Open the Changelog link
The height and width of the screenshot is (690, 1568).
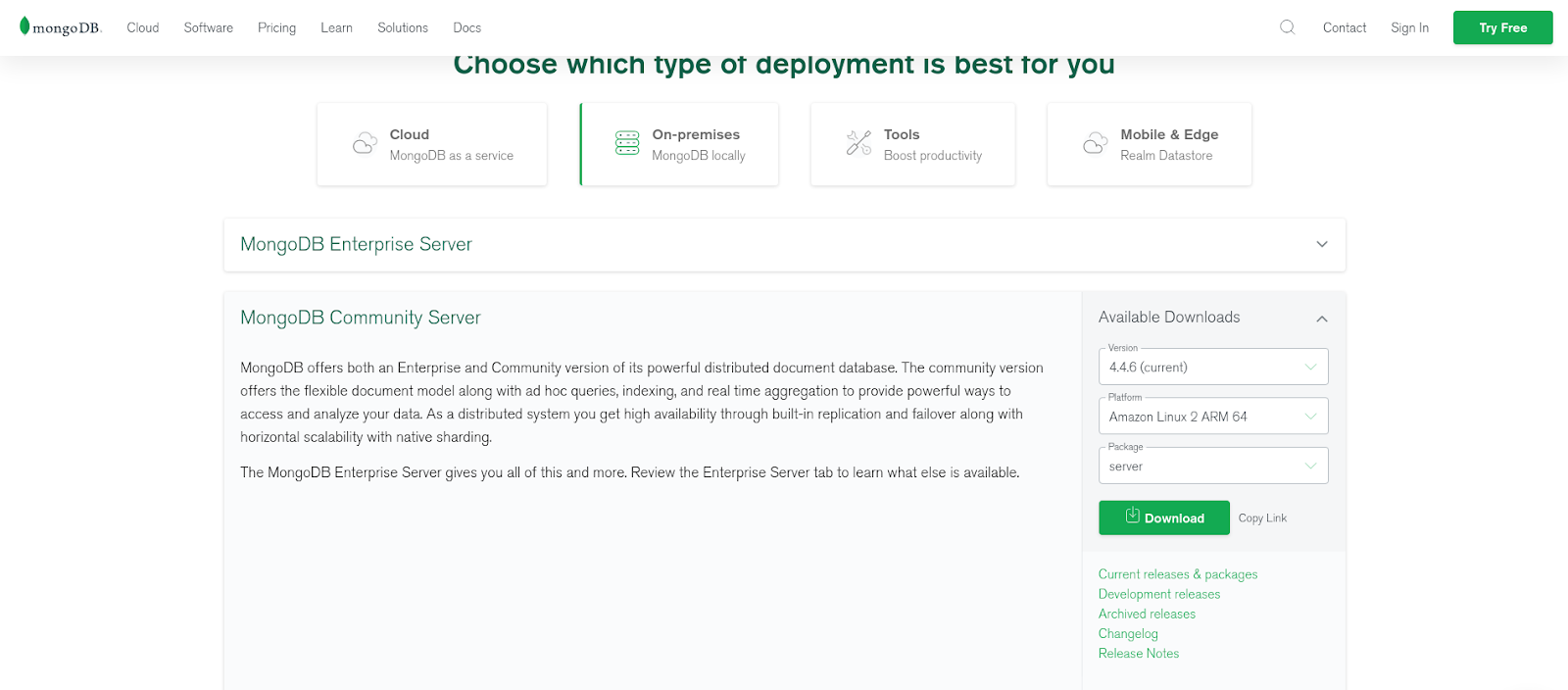1128,633
